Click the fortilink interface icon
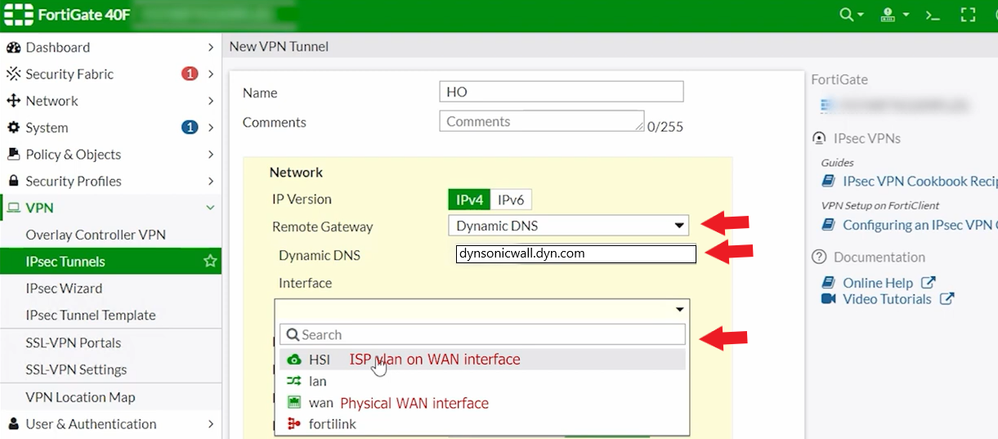This screenshot has height=439, width=998. coord(293,424)
